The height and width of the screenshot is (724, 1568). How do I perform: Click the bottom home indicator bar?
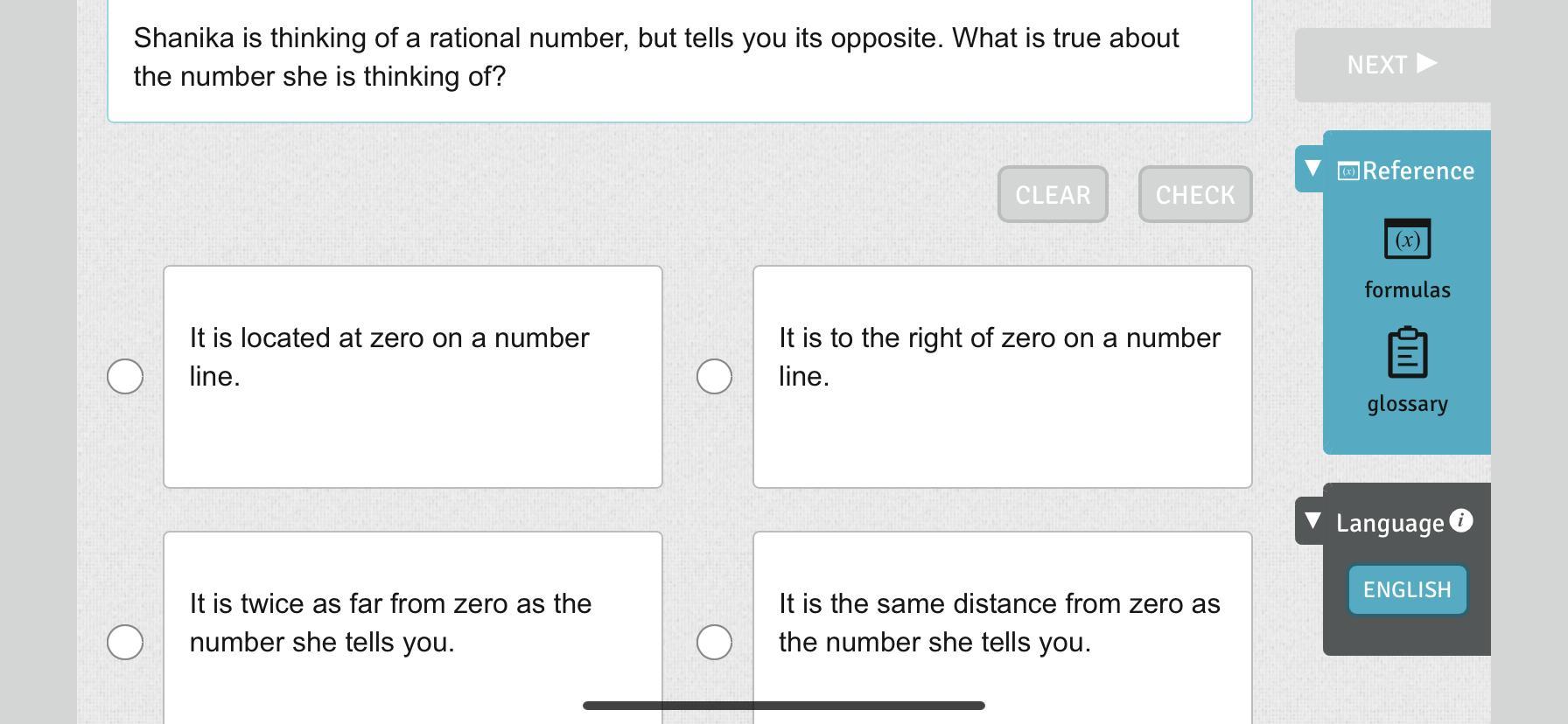pyautogui.click(x=784, y=706)
